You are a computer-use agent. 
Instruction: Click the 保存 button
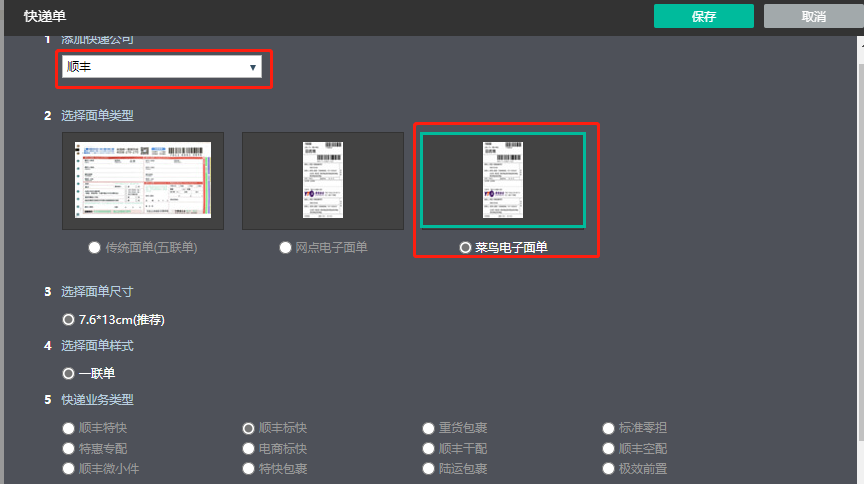(x=704, y=16)
